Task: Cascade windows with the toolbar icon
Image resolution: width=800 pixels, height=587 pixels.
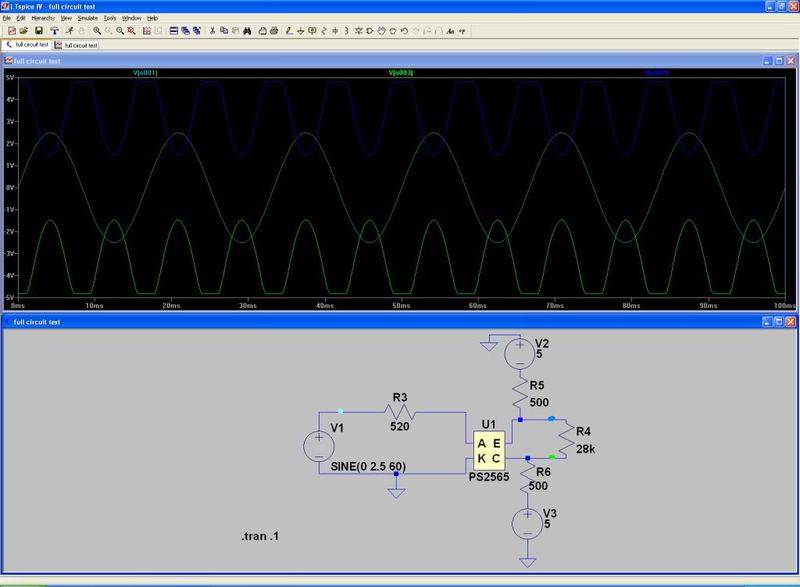Action: tap(185, 31)
